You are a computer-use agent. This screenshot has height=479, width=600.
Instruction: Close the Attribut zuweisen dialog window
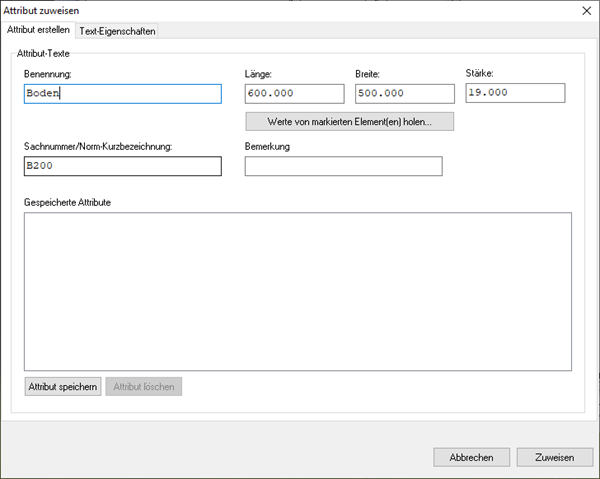[x=585, y=9]
